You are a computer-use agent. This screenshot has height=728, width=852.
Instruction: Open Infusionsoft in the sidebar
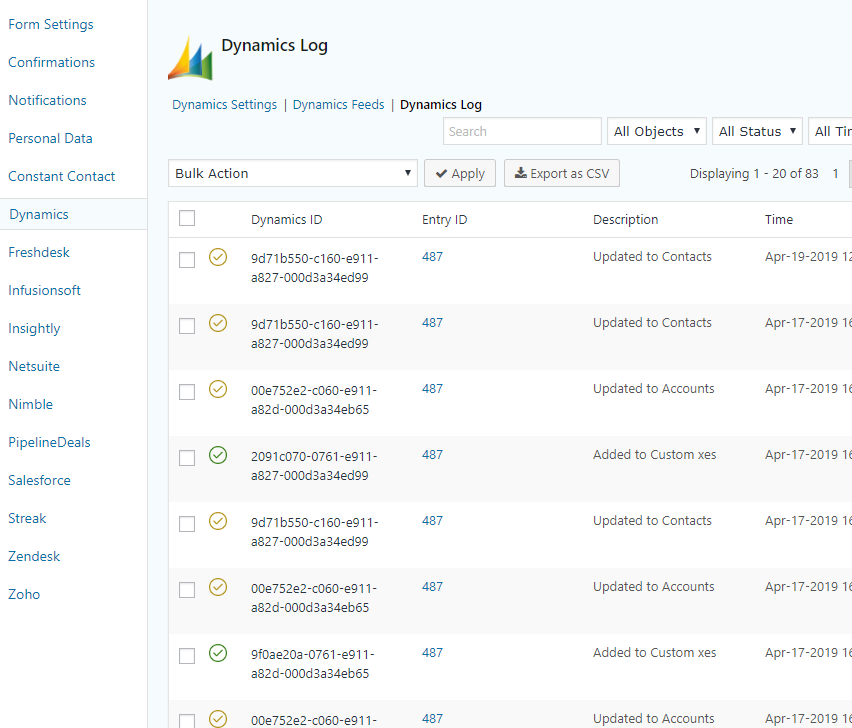[x=45, y=291]
